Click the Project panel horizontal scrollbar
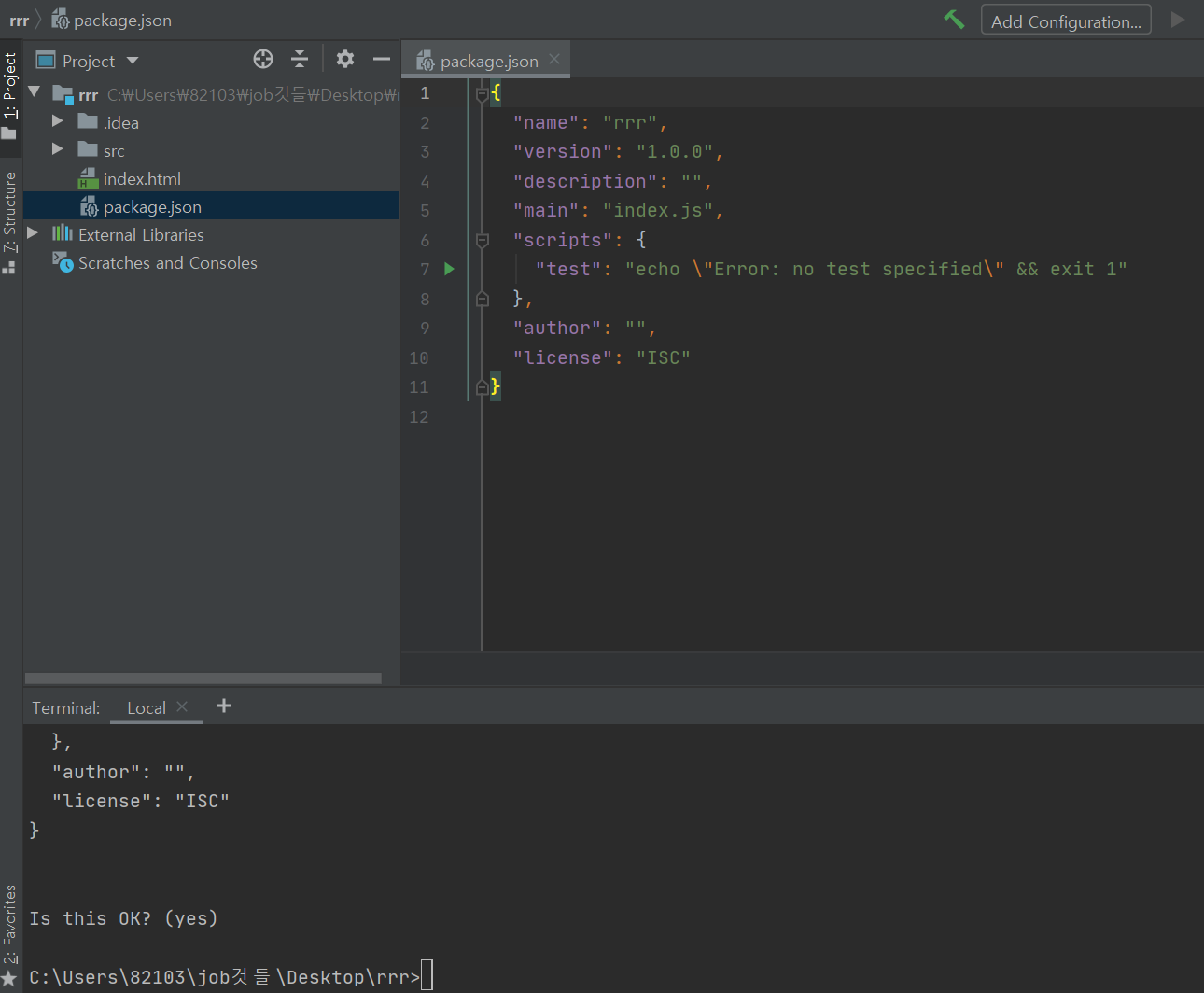1204x993 pixels. [x=203, y=678]
